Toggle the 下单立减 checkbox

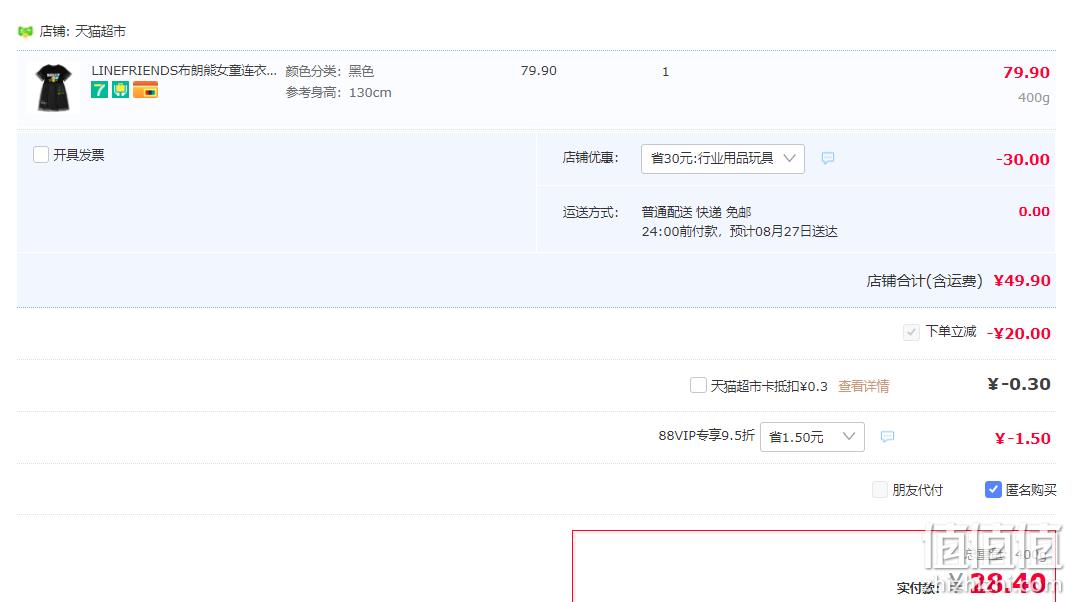tap(911, 333)
